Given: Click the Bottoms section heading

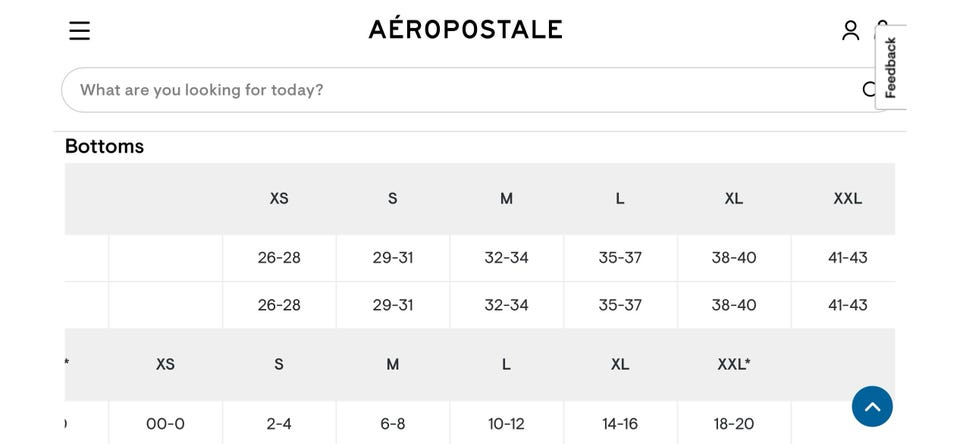Looking at the screenshot, I should [104, 146].
